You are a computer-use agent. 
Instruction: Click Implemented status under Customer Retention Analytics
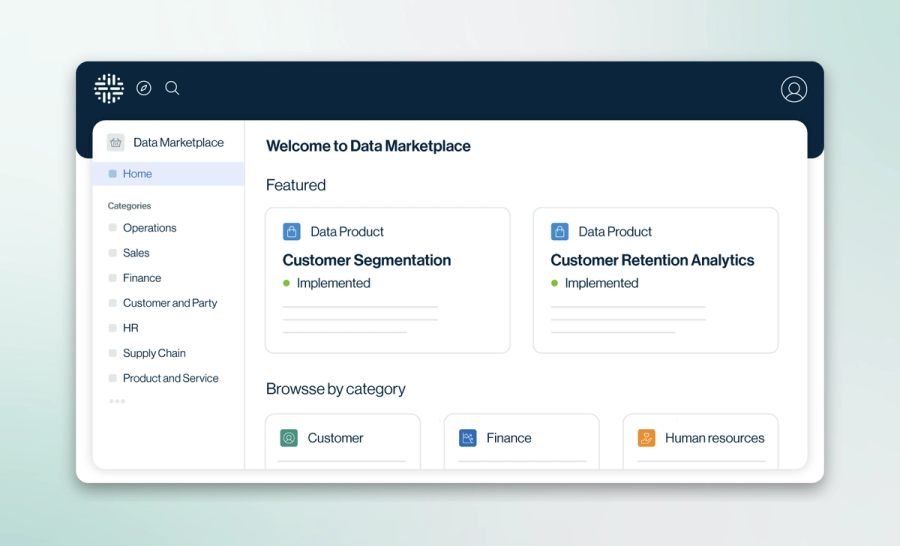click(x=601, y=283)
